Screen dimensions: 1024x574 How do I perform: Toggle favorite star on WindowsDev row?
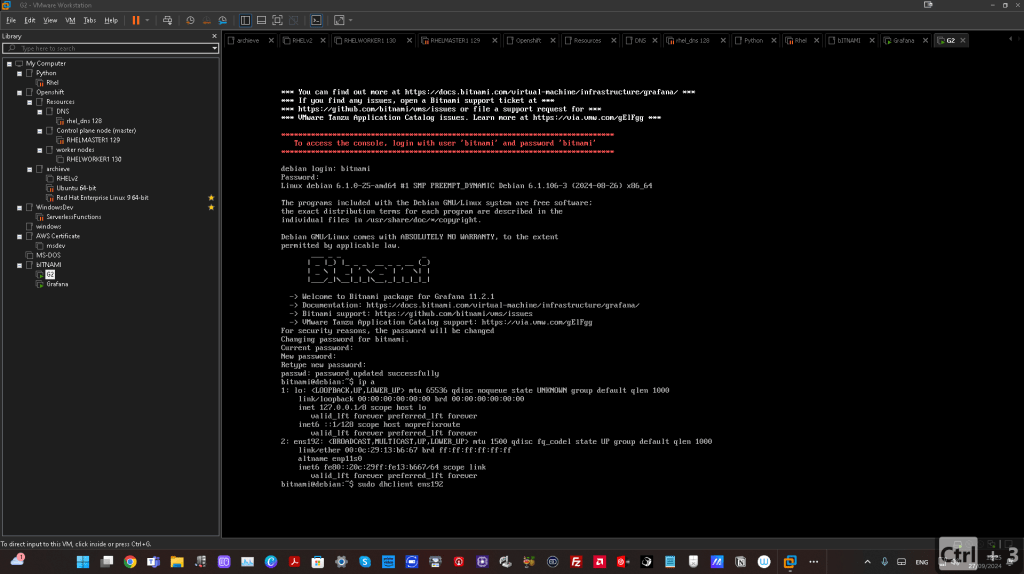click(x=211, y=208)
